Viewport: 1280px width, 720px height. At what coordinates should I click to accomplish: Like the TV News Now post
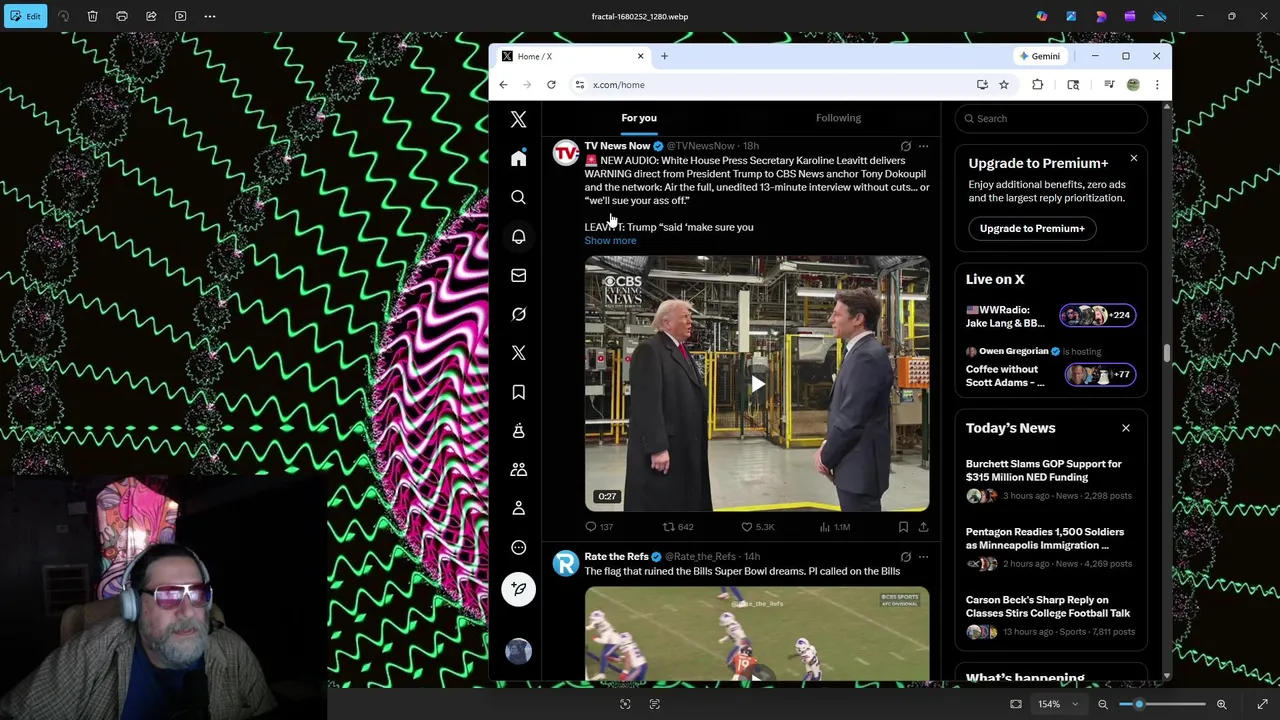pos(757,527)
